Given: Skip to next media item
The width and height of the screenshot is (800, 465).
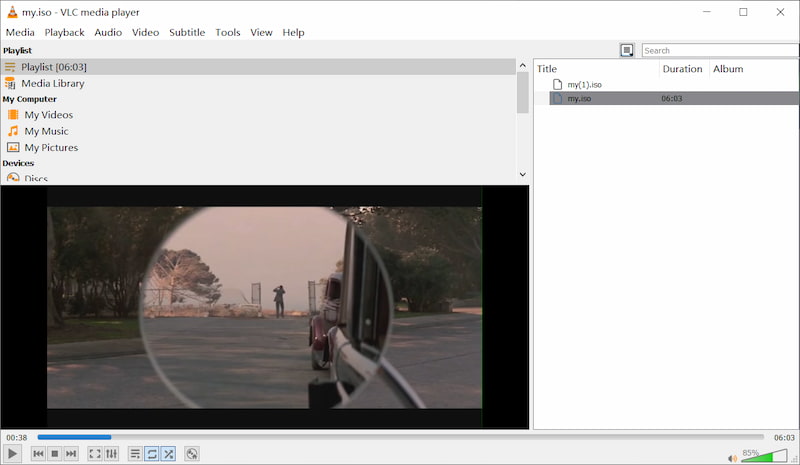Looking at the screenshot, I should pos(71,454).
